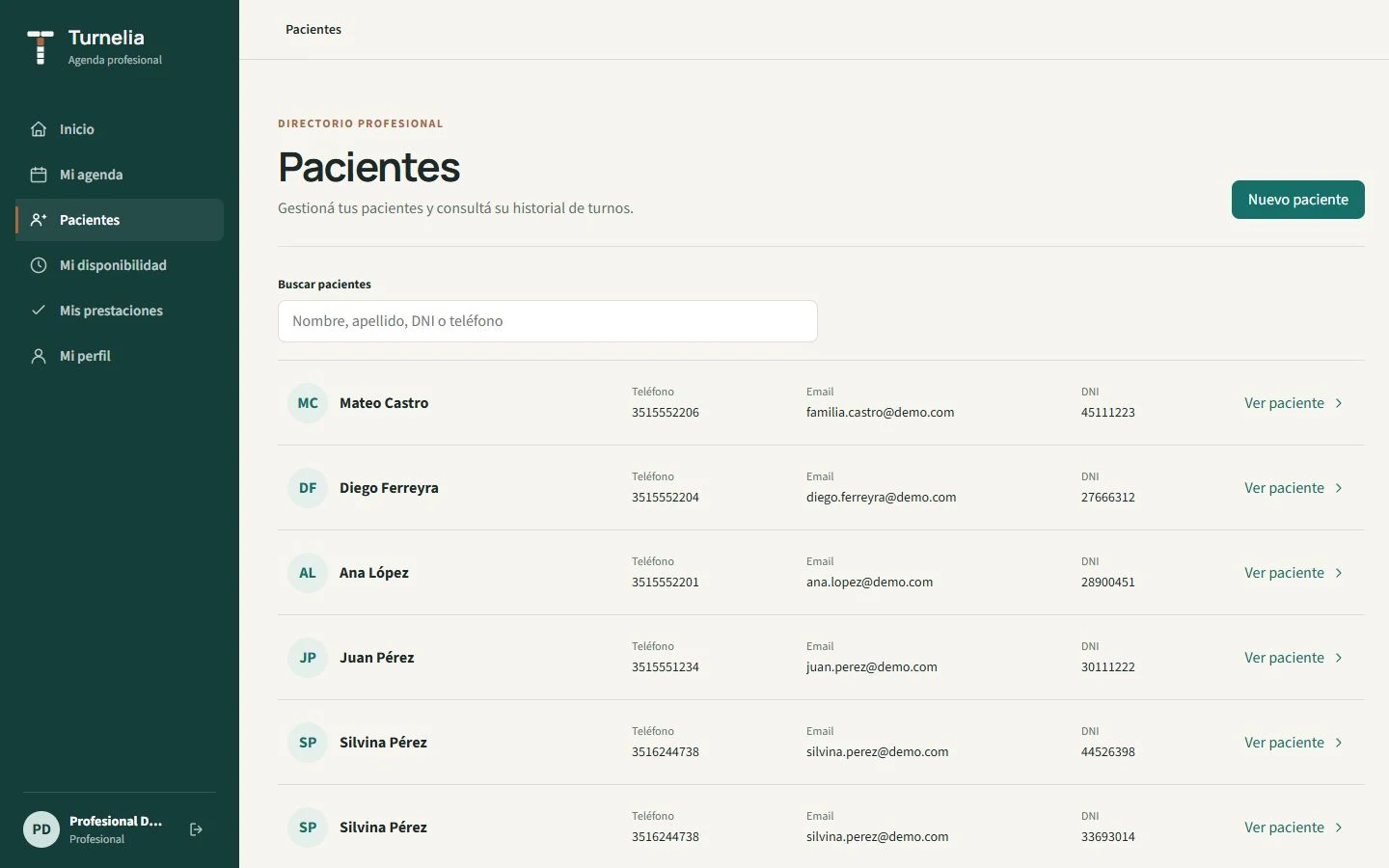The image size is (1389, 868).
Task: Click the Turnelia logo icon
Action: point(41,47)
